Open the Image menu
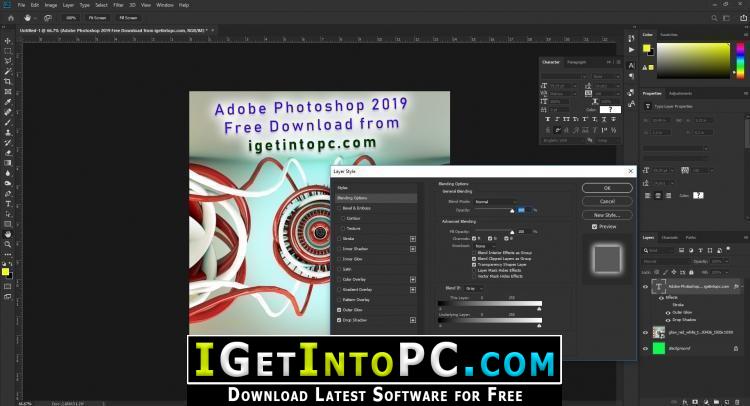This screenshot has width=750, height=406. (51, 5)
